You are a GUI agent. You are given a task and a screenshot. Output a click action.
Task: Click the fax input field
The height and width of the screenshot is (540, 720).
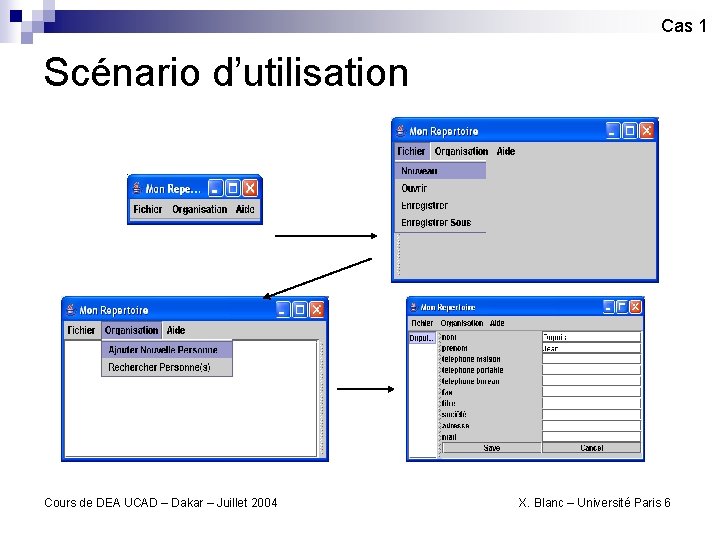[591, 392]
